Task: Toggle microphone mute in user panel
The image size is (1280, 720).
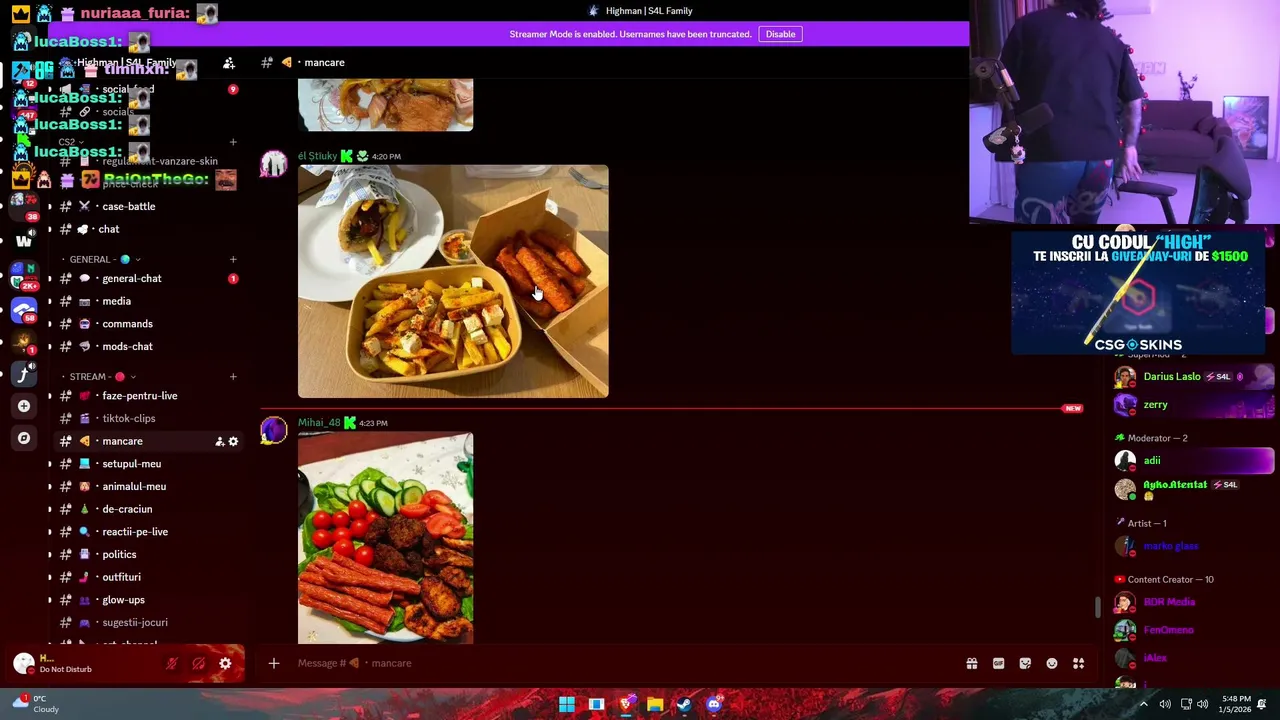Action: (172, 663)
